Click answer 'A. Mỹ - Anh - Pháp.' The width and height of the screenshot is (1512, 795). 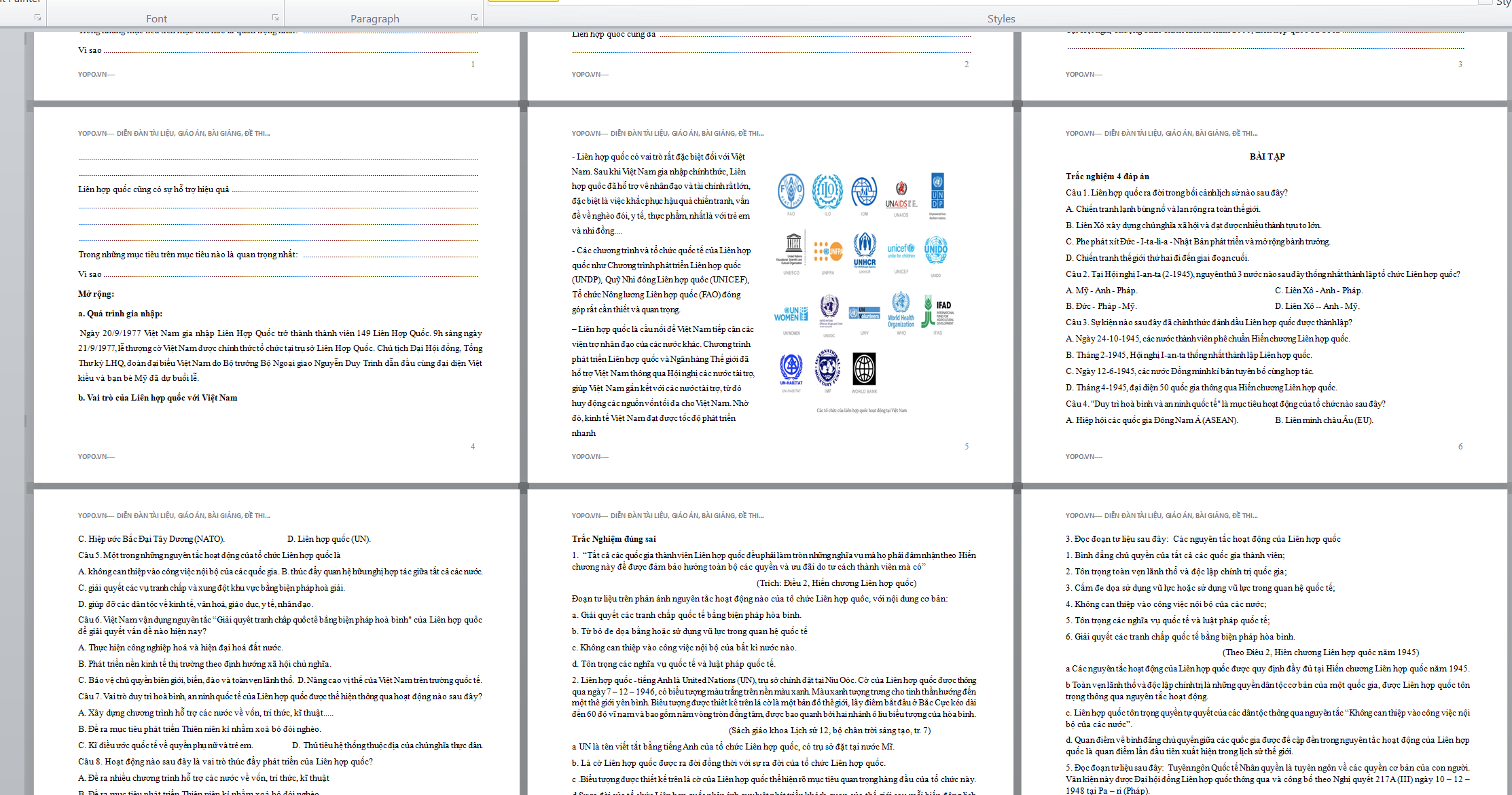(x=1101, y=291)
